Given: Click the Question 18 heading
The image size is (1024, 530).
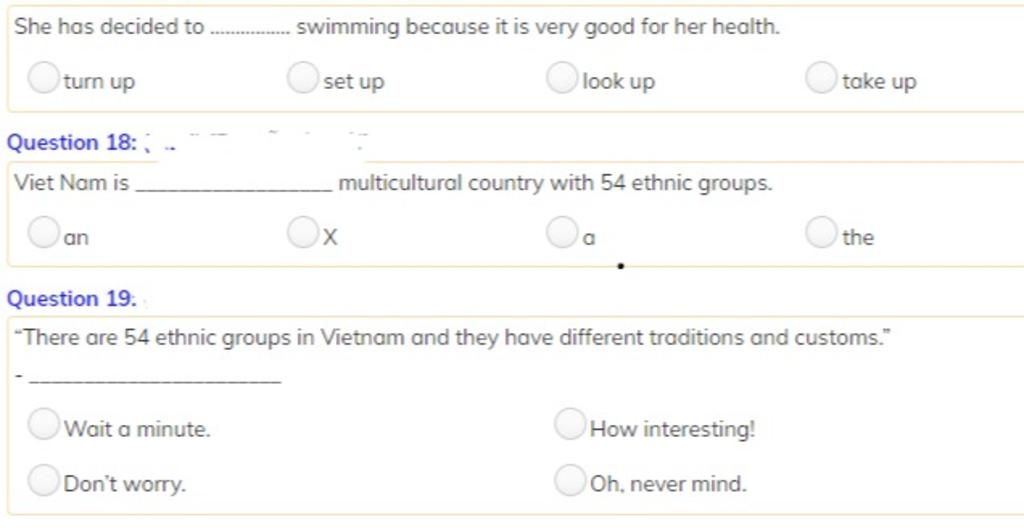Looking at the screenshot, I should point(72,142).
